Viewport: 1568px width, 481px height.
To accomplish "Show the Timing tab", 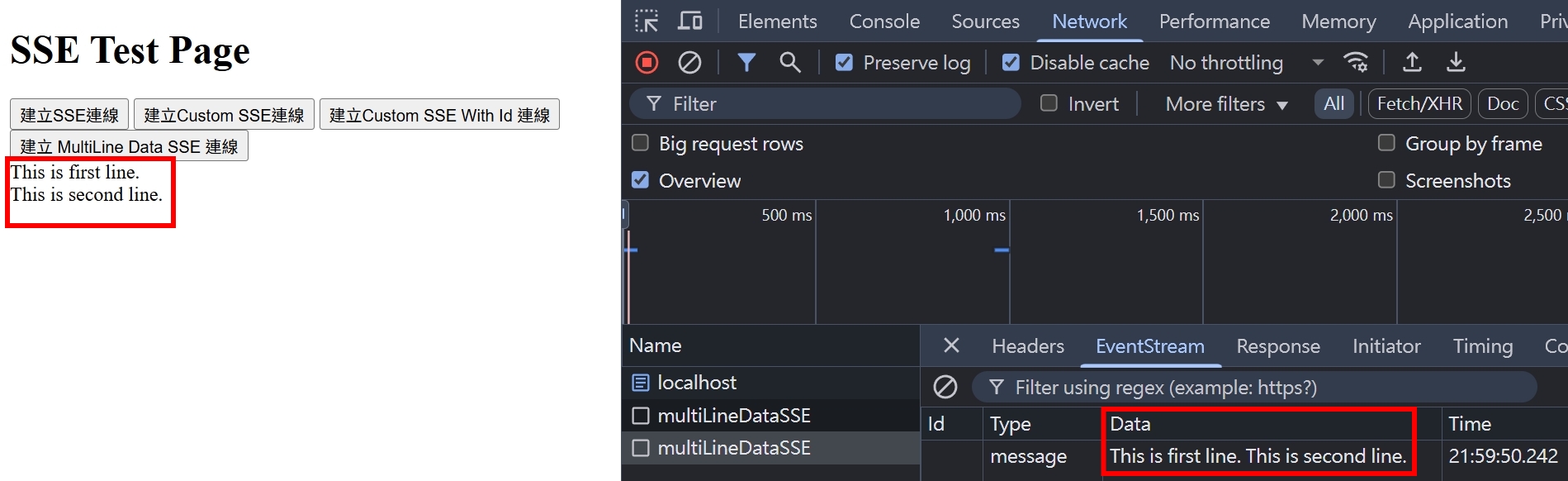I will click(1482, 346).
